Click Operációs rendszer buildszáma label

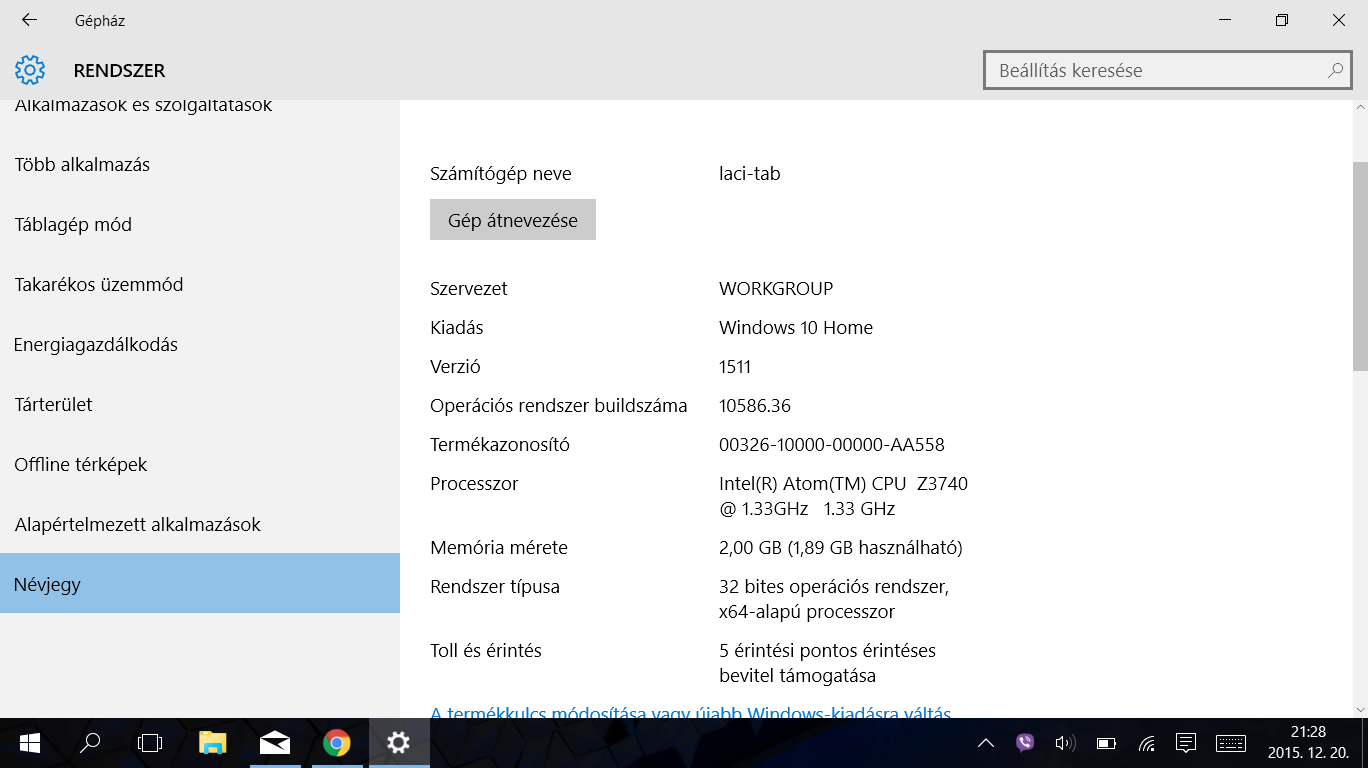point(559,406)
